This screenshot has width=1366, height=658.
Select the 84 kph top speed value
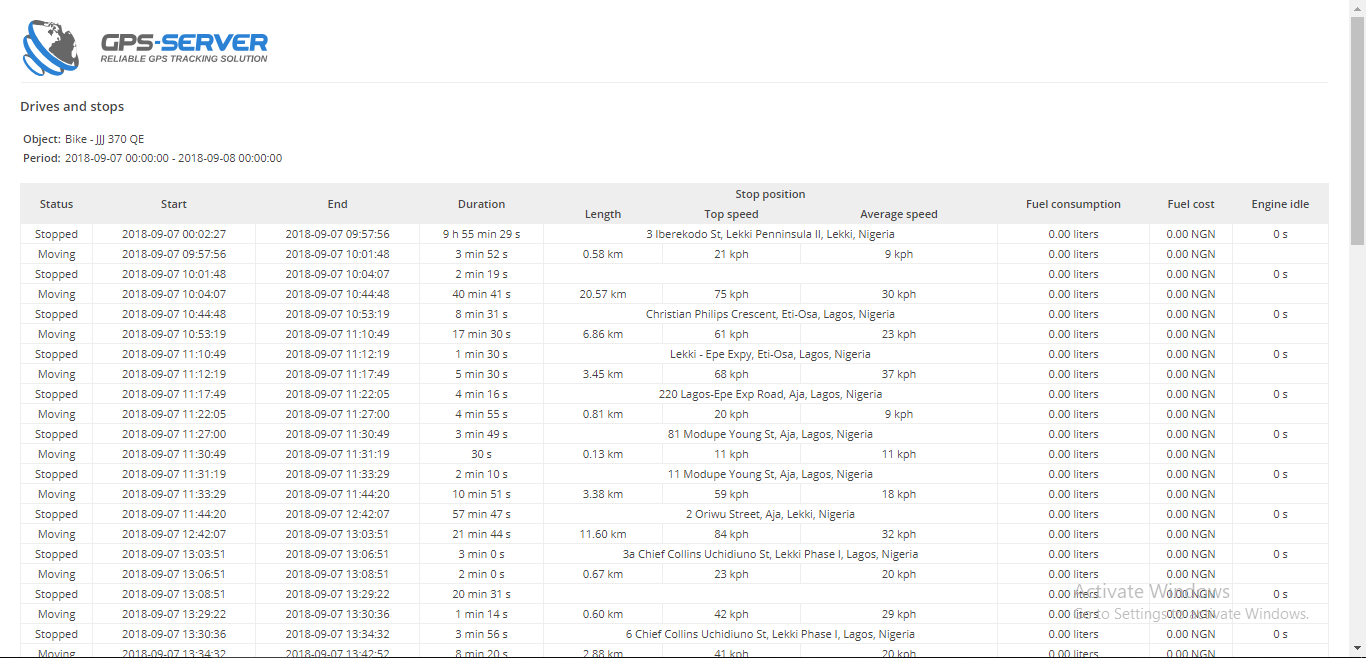point(731,534)
